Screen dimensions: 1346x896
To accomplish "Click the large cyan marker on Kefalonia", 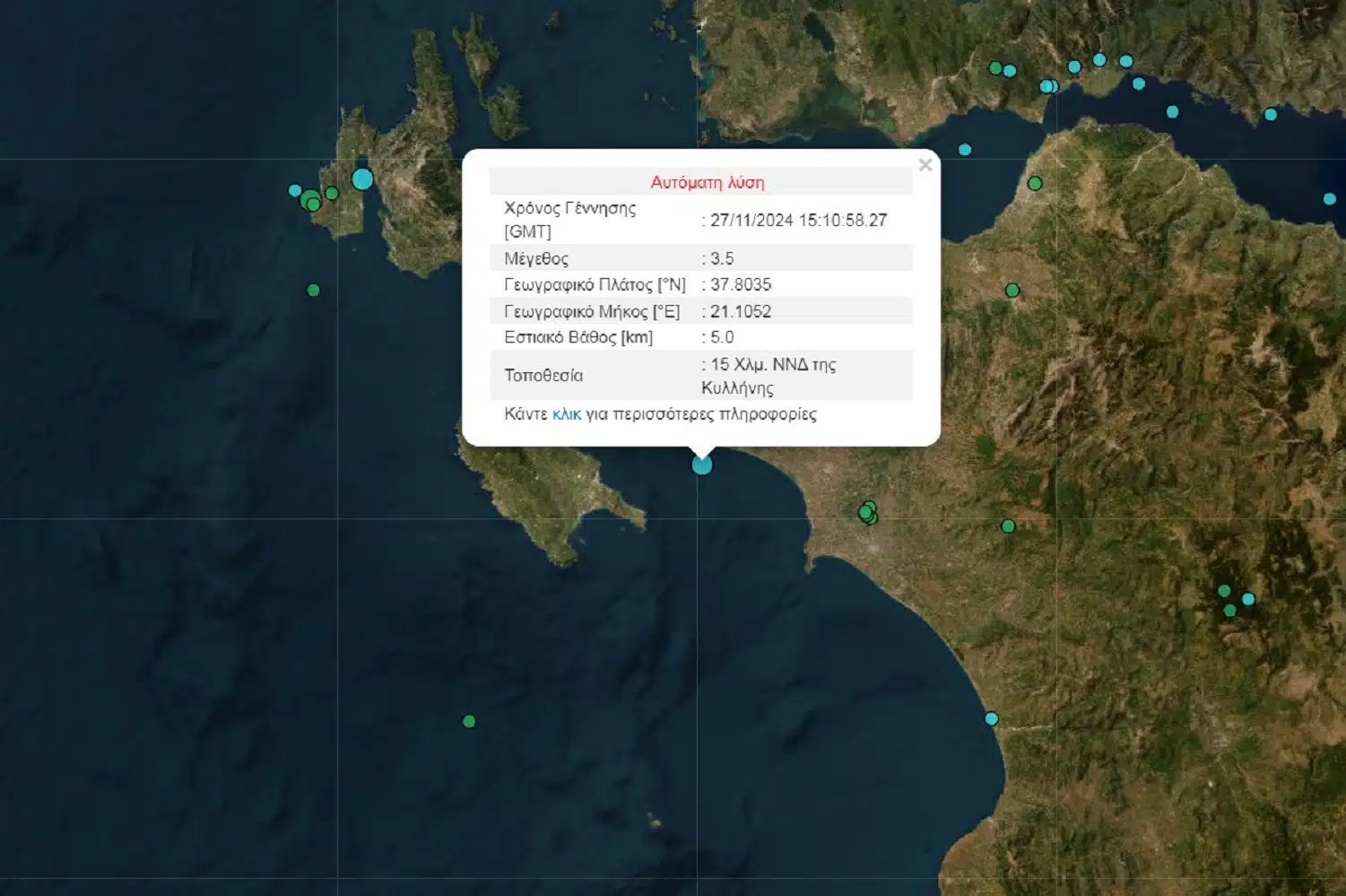I will [x=362, y=178].
